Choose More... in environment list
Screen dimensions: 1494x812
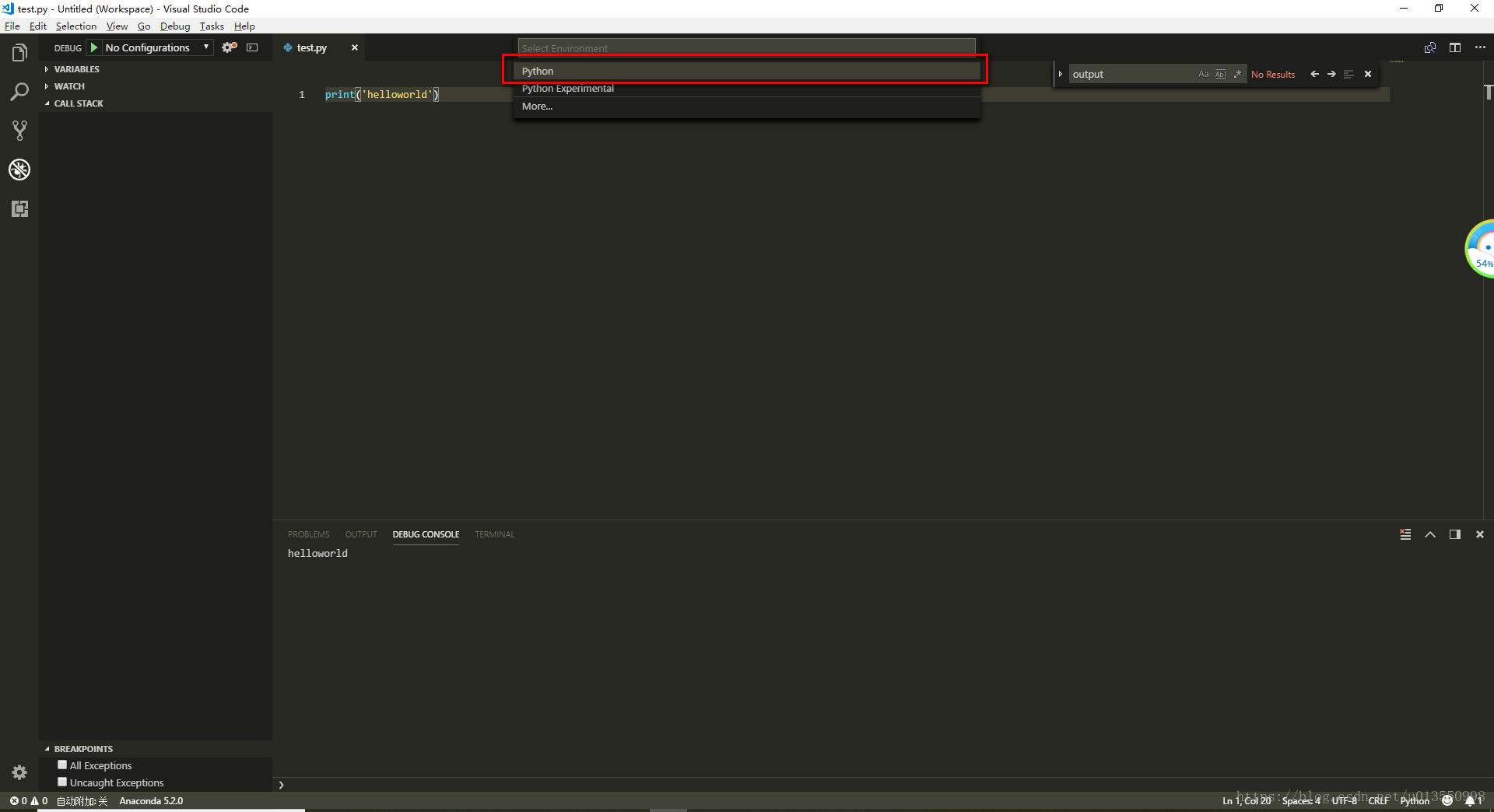[747, 107]
